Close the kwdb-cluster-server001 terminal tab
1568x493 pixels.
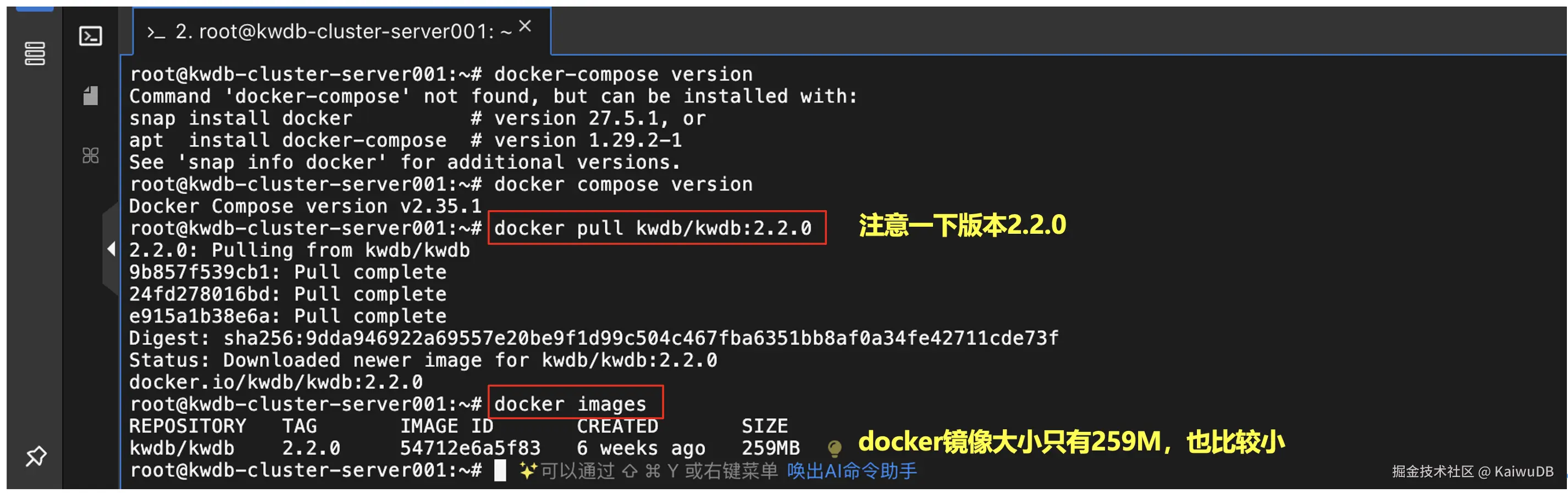coord(524,26)
